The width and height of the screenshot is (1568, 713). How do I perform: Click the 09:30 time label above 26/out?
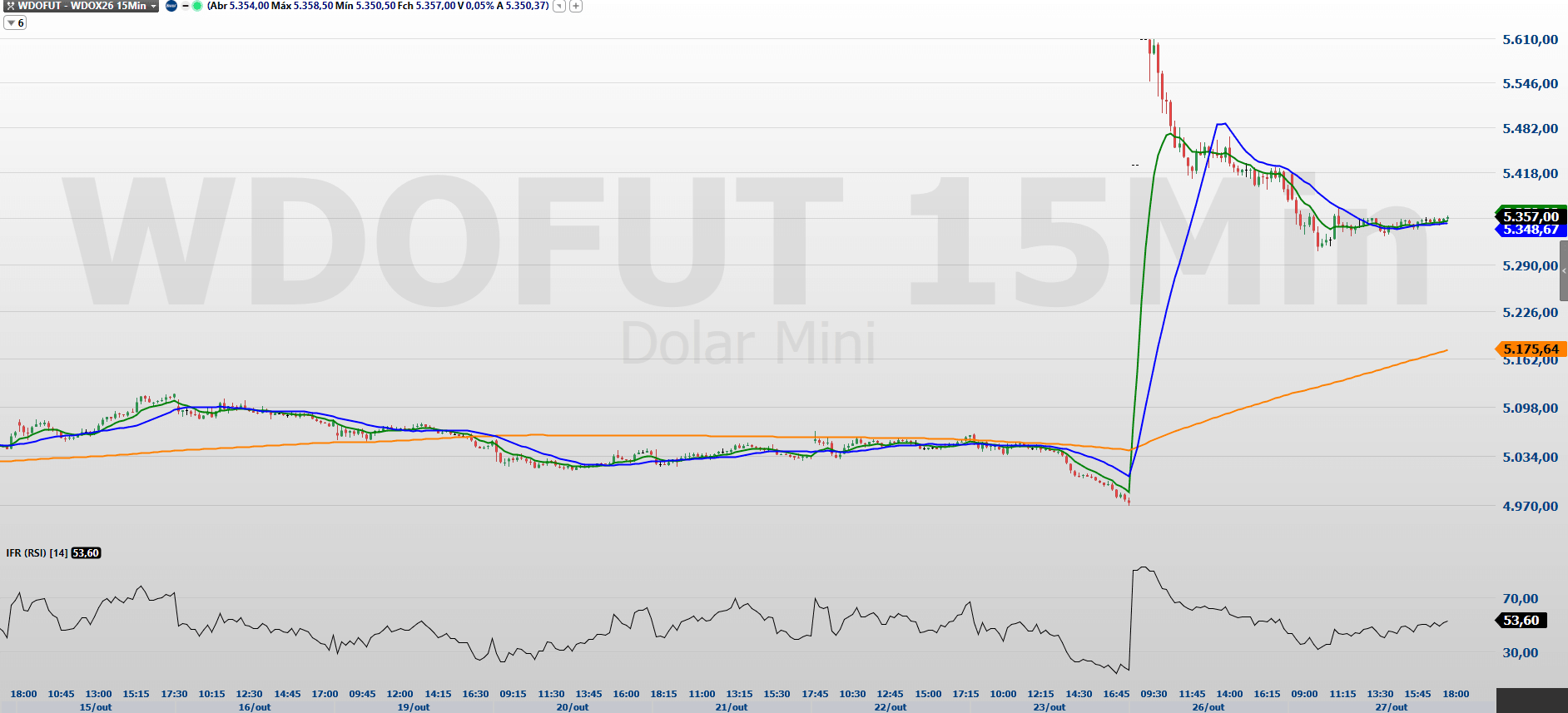(1154, 694)
